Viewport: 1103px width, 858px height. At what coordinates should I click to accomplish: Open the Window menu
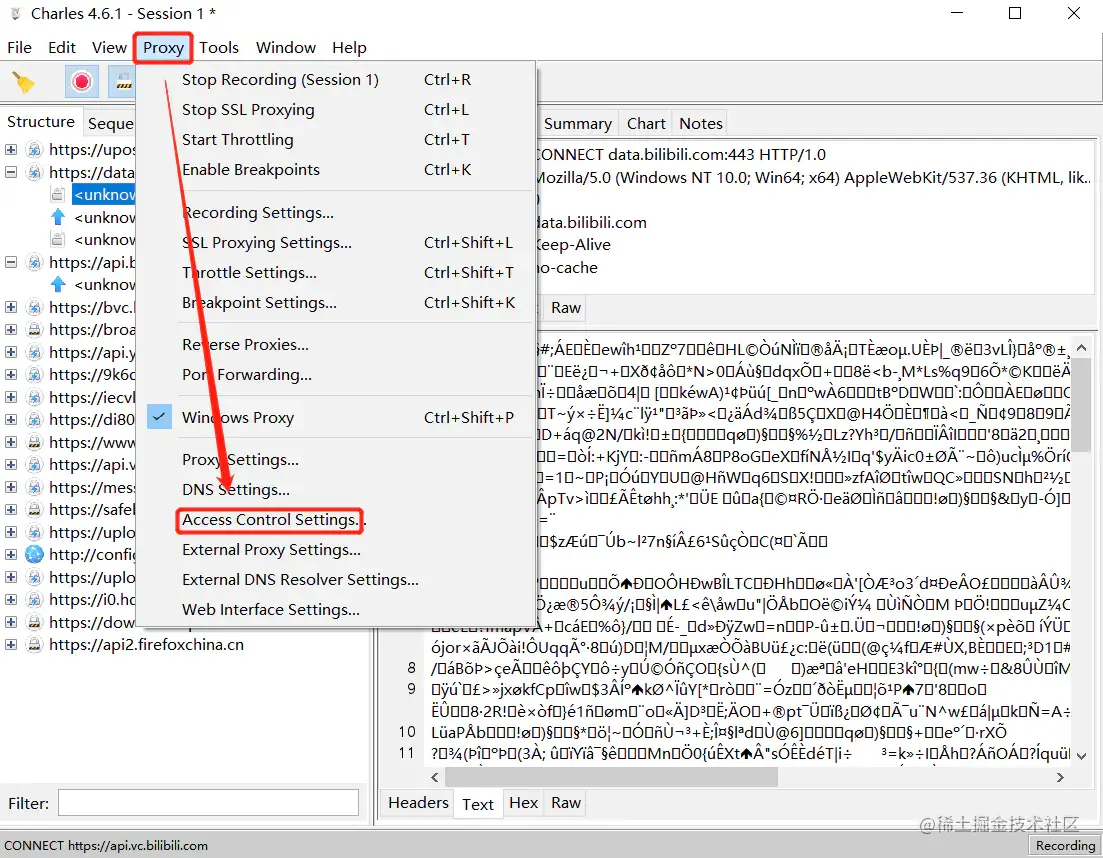286,47
